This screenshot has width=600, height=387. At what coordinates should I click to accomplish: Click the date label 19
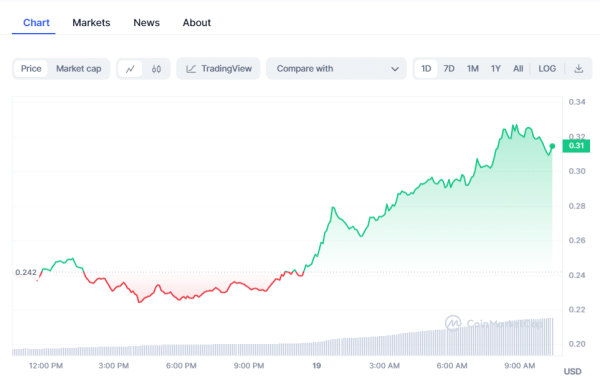(x=316, y=366)
